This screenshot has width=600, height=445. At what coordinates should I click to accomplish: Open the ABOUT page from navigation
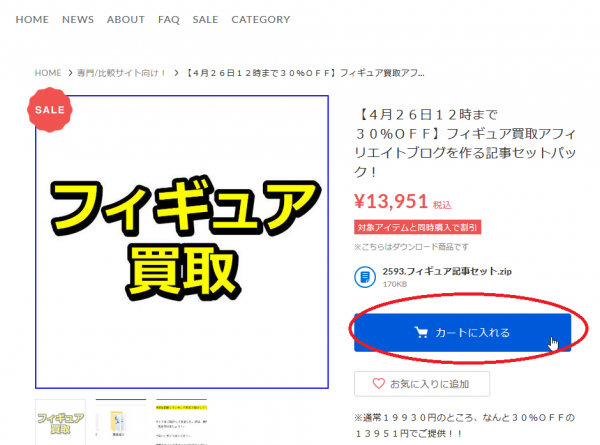[126, 19]
